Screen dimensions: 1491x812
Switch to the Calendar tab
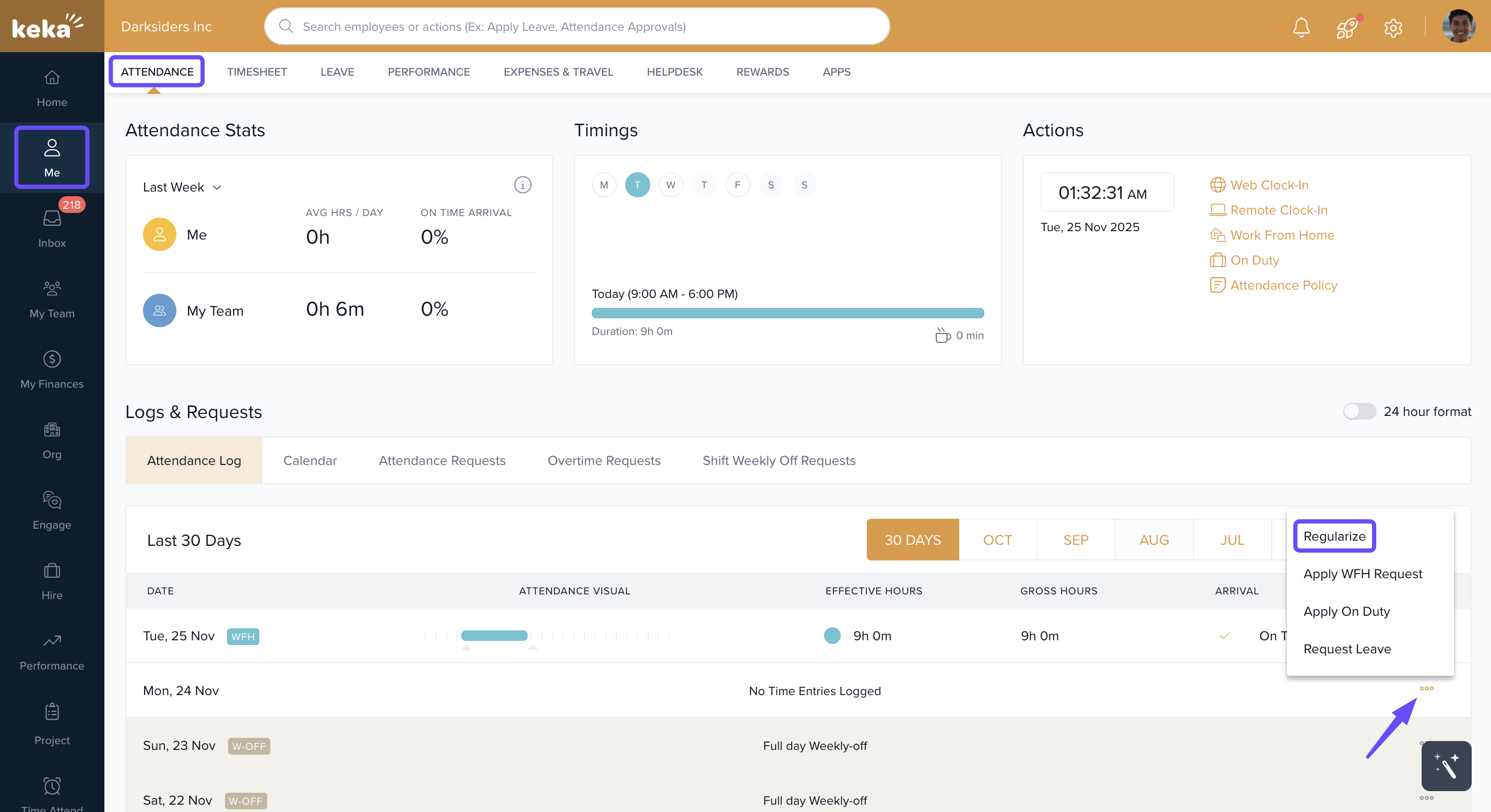(309, 460)
